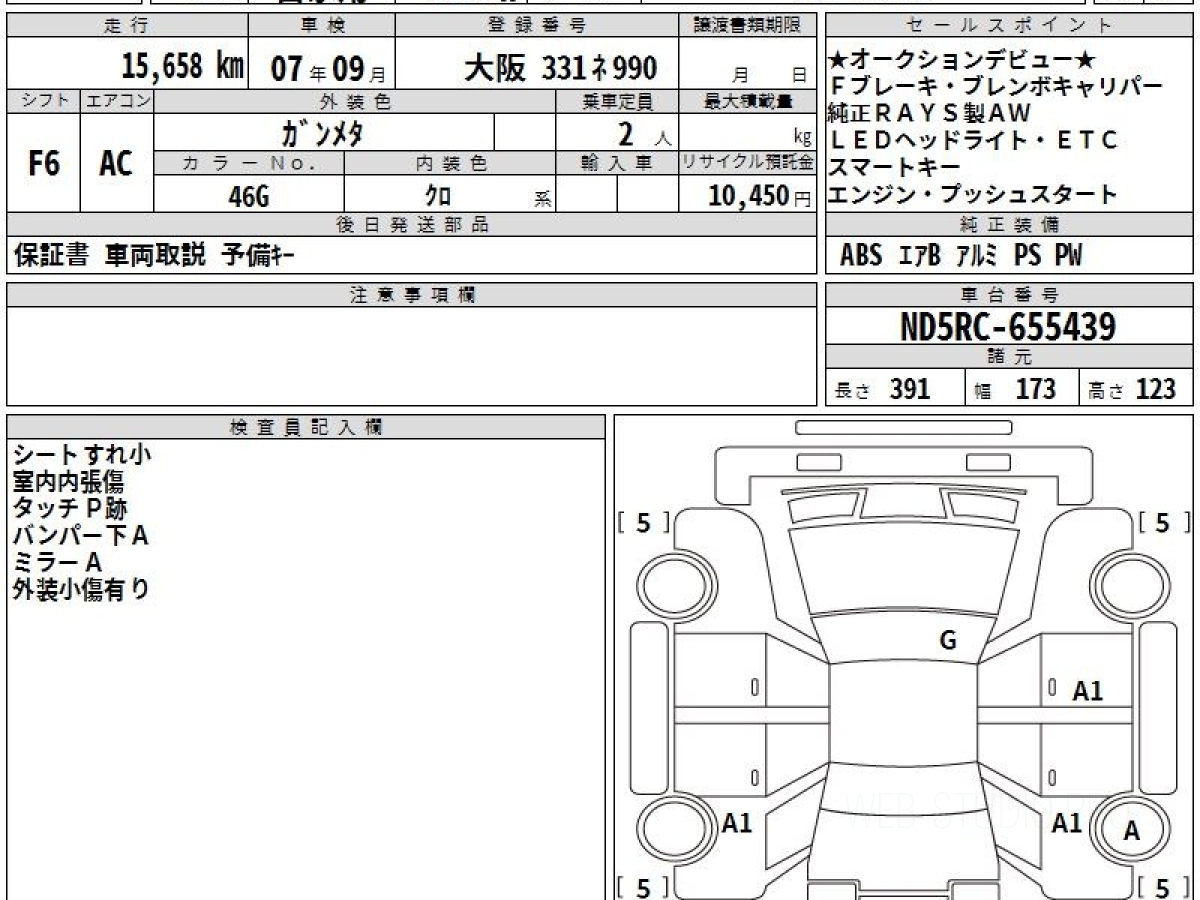
Task: Select the inspection date 07年09月
Action: [x=328, y=69]
